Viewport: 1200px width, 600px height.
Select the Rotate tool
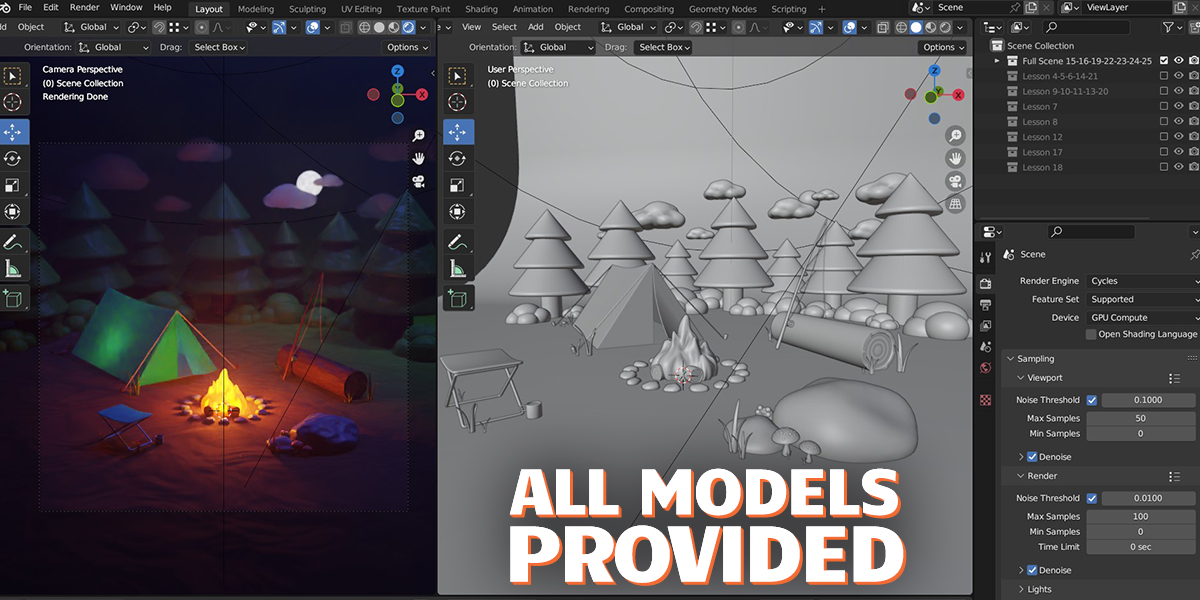click(13, 158)
